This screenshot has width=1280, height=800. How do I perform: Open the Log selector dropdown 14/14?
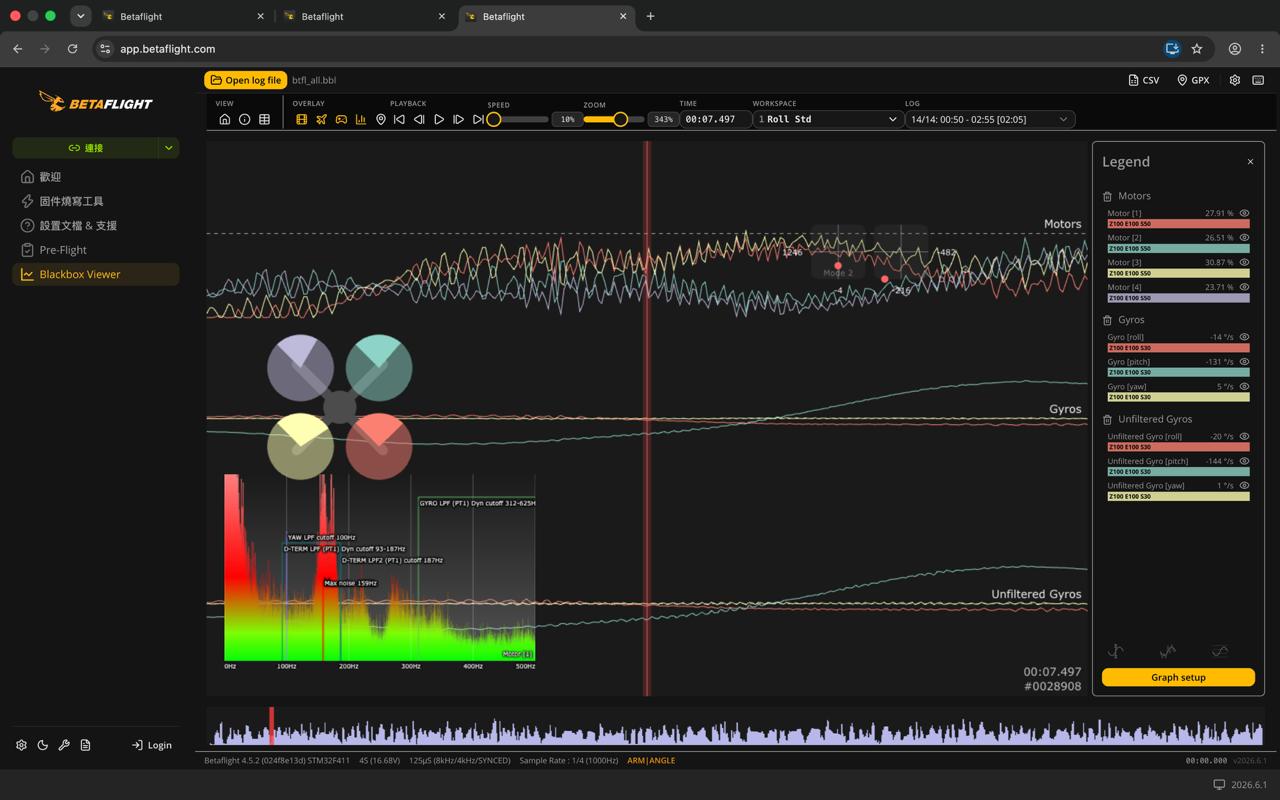[x=990, y=119]
